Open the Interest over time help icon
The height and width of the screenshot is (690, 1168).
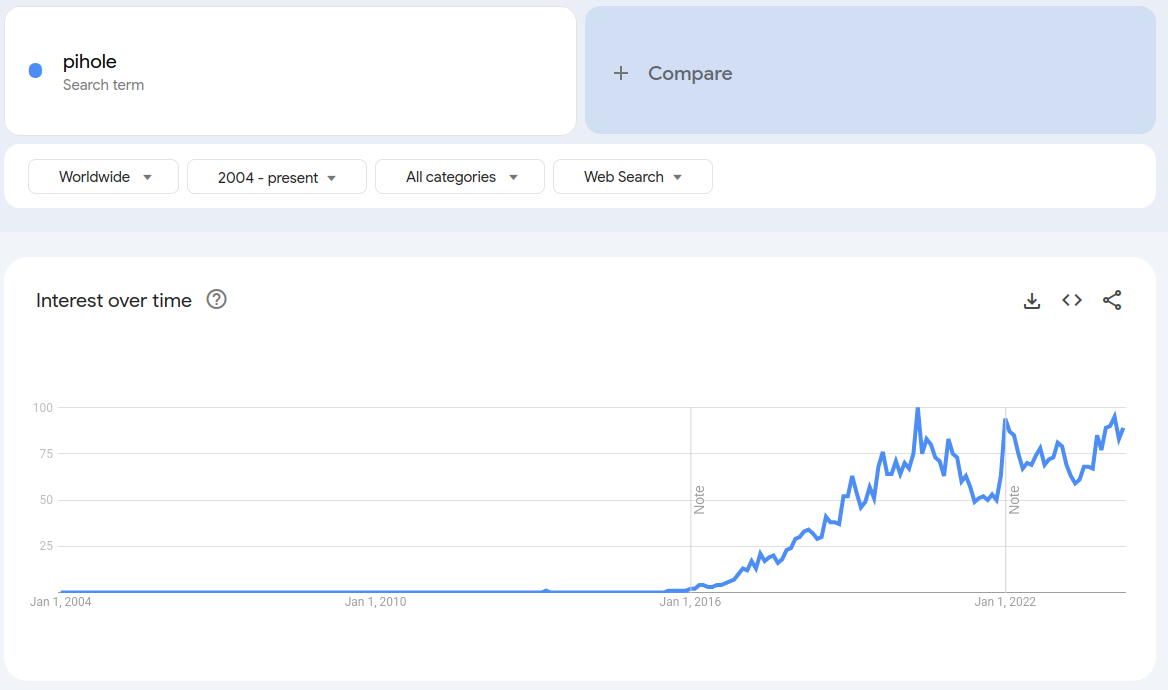click(x=216, y=299)
